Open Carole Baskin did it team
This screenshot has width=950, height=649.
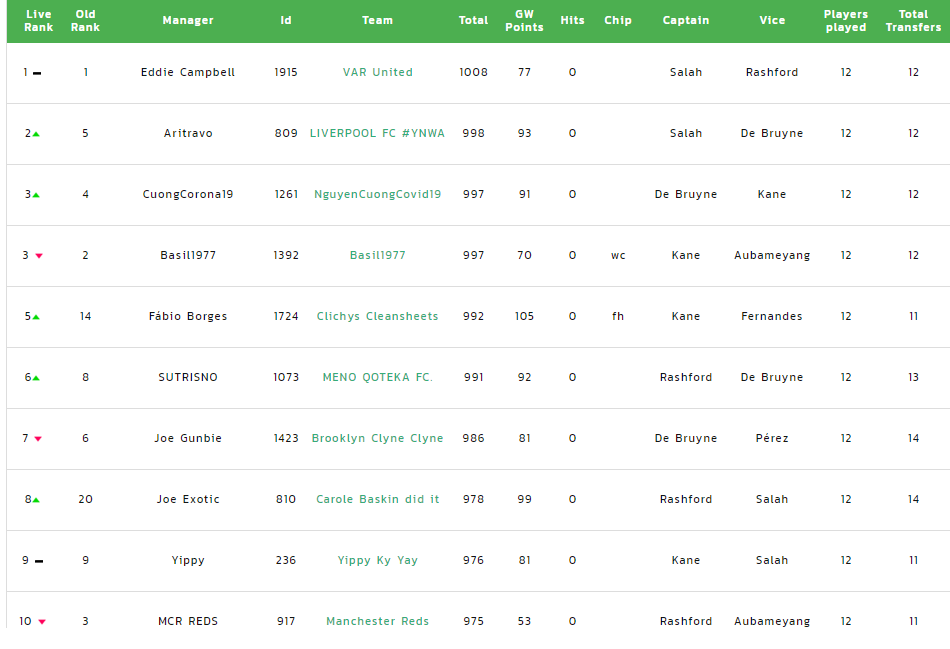pyautogui.click(x=377, y=499)
